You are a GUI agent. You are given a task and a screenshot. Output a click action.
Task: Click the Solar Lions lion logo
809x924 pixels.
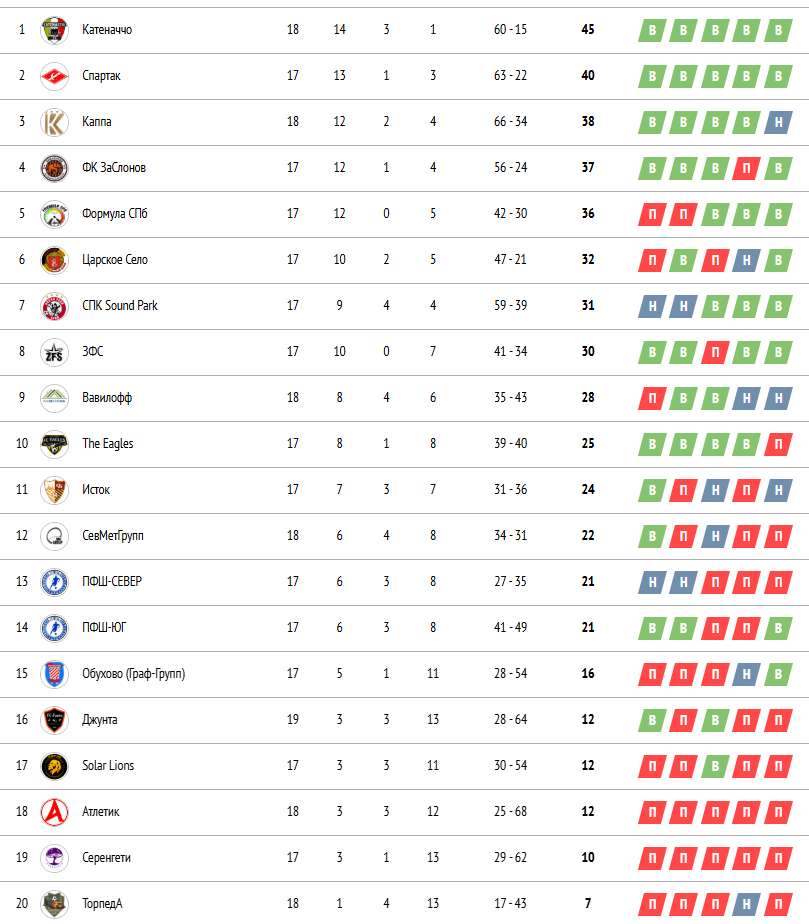[54, 766]
